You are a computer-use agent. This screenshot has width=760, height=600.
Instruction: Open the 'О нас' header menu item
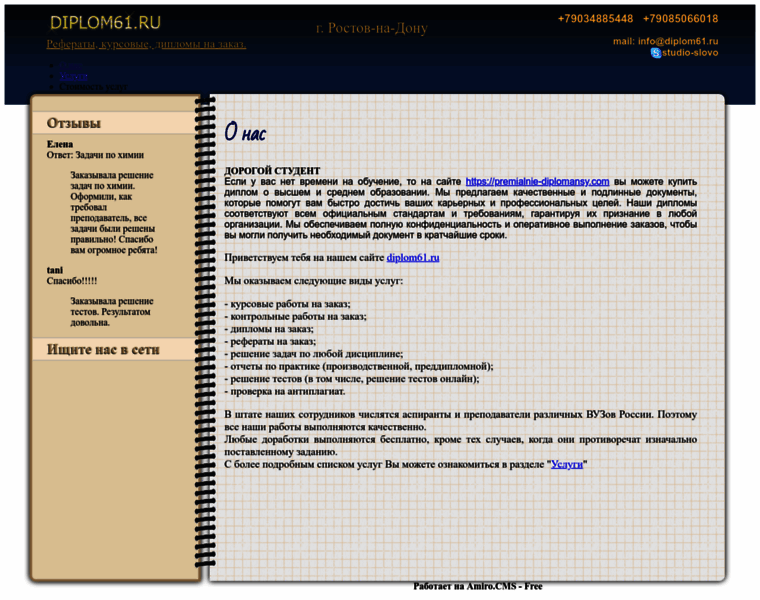tap(70, 65)
